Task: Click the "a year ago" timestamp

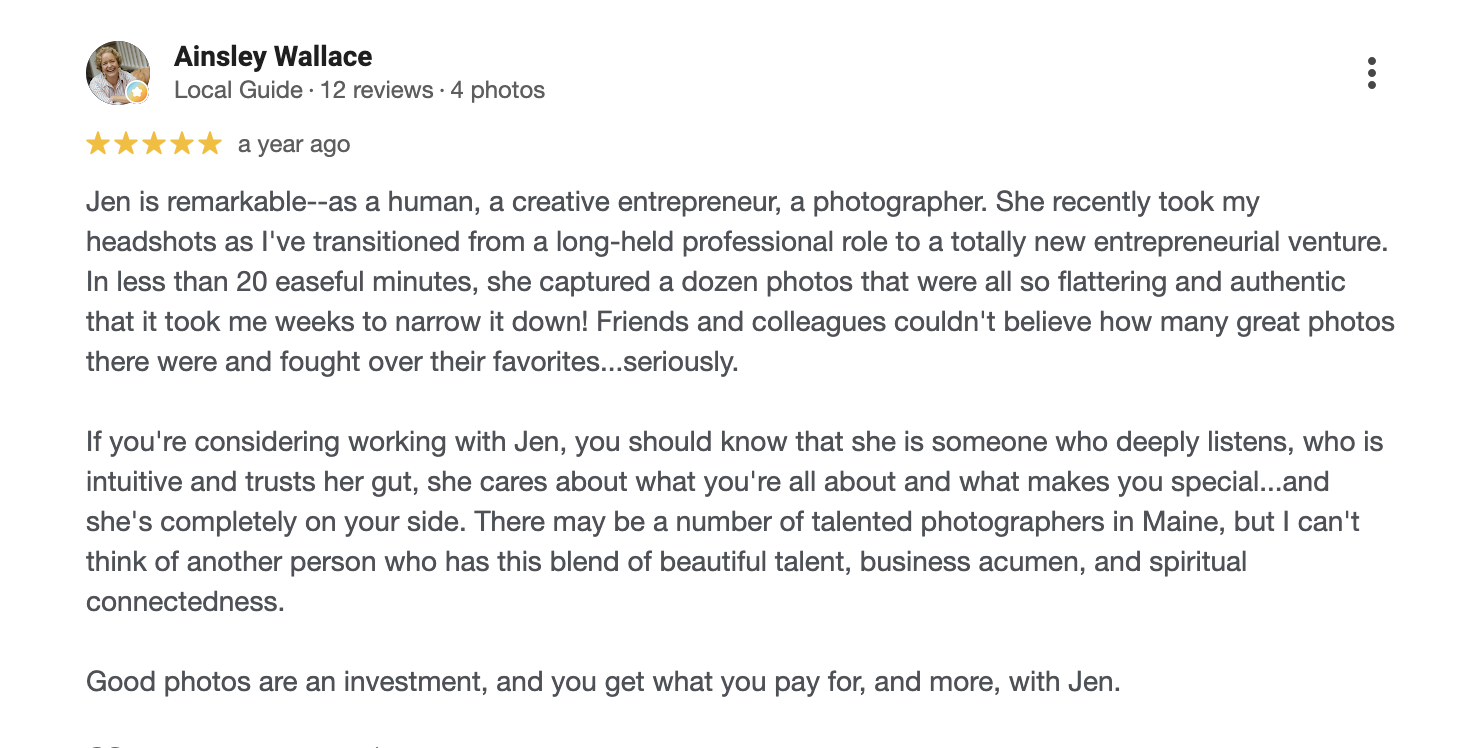Action: point(294,145)
